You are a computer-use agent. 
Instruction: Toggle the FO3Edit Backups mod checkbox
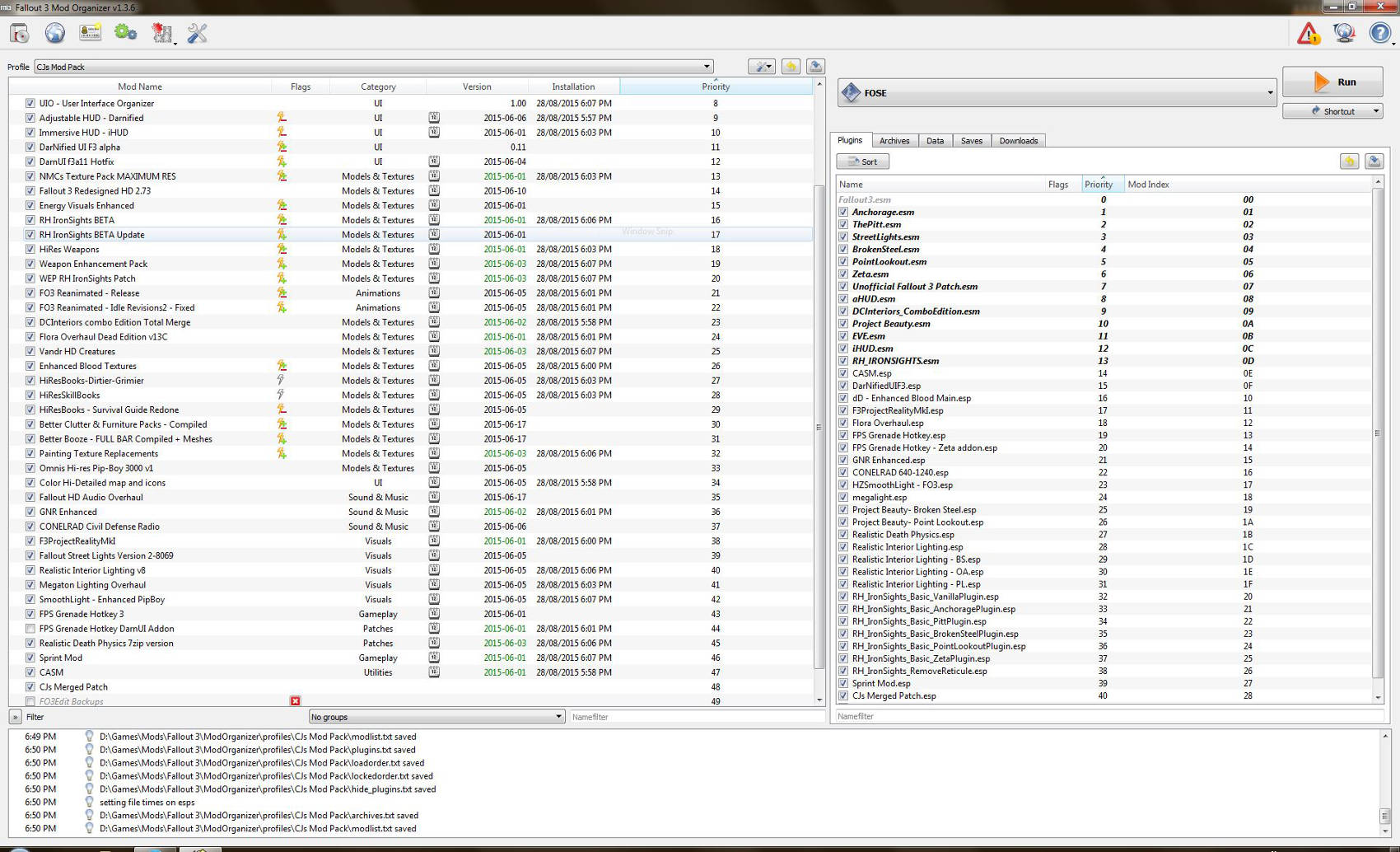click(30, 701)
